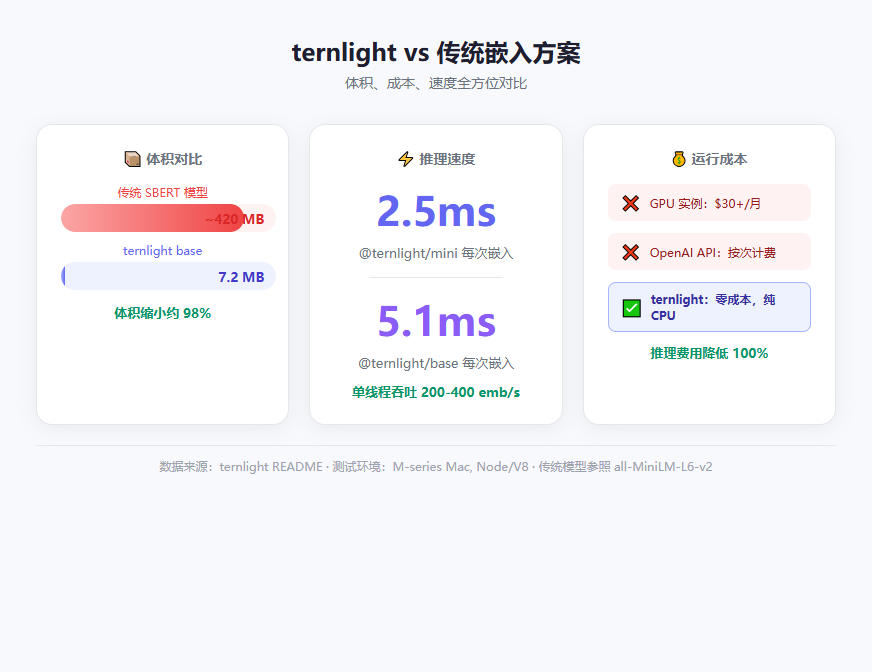Image resolution: width=872 pixels, height=672 pixels.
Task: Click the green checkmark icon on ternlight row
Action: click(632, 308)
